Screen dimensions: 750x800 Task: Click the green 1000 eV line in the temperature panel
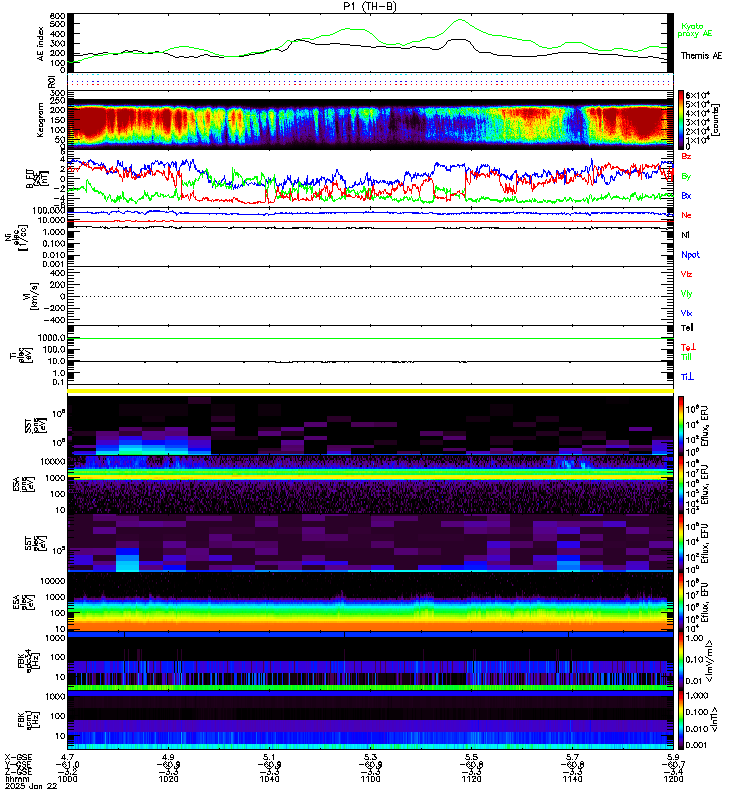coord(370,338)
